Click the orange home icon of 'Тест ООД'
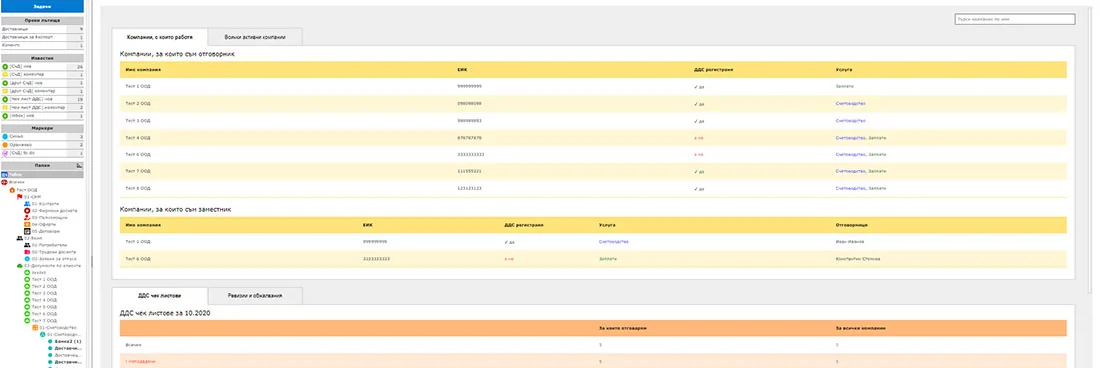 tap(12, 190)
